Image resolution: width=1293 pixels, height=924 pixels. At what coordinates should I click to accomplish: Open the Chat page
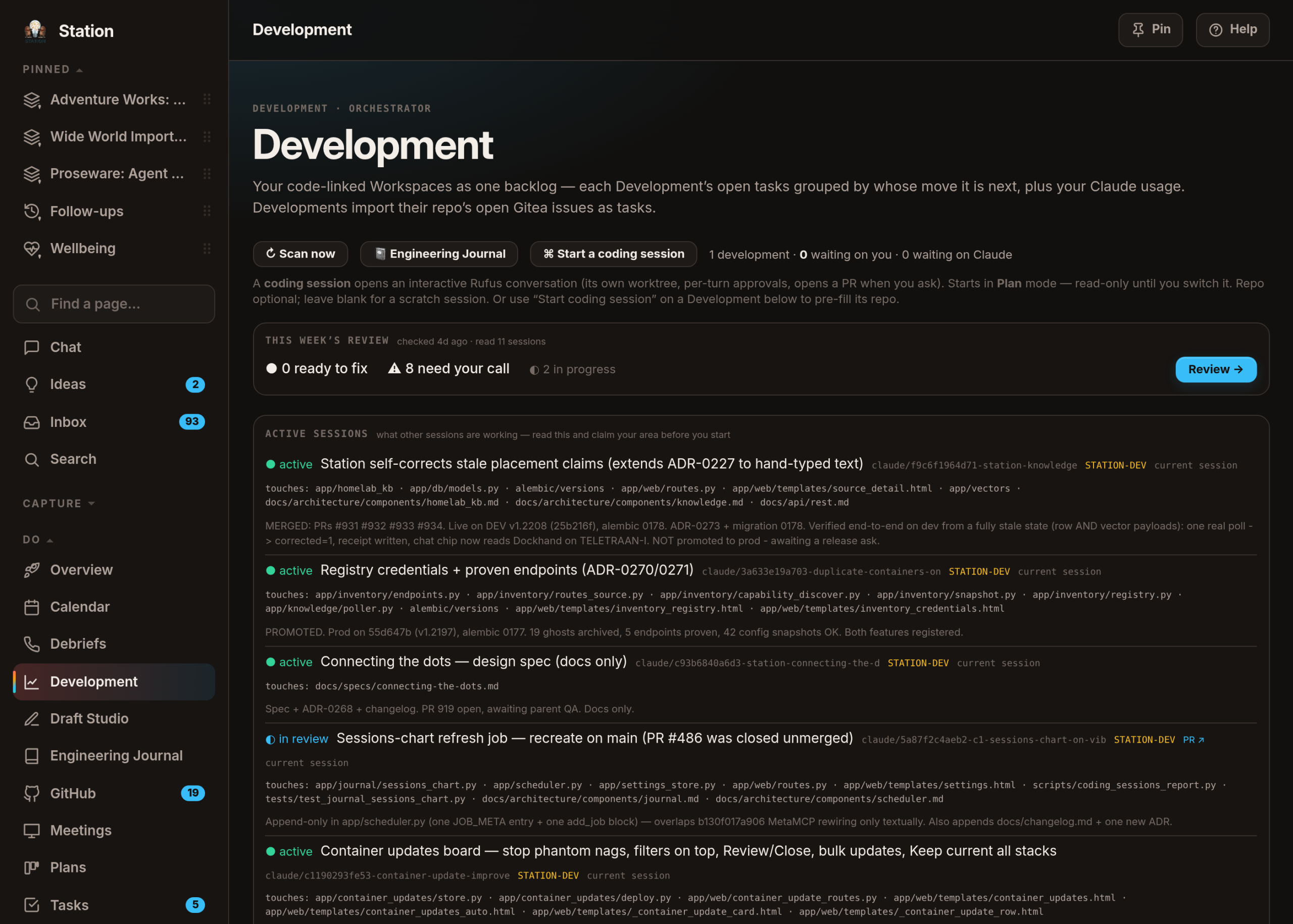114,347
